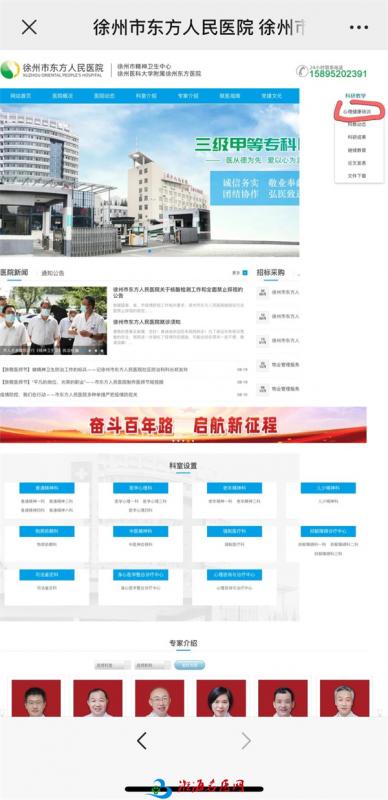Open the 科研教学 menu at top right
This screenshot has width=388, height=800.
(x=355, y=95)
